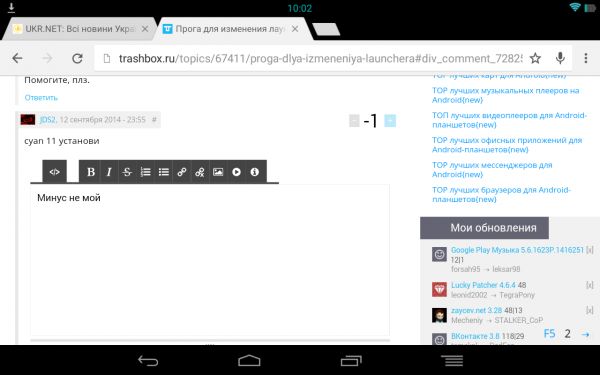Image resolution: width=600 pixels, height=375 pixels.
Task: Insert an image into the comment
Action: 218,172
